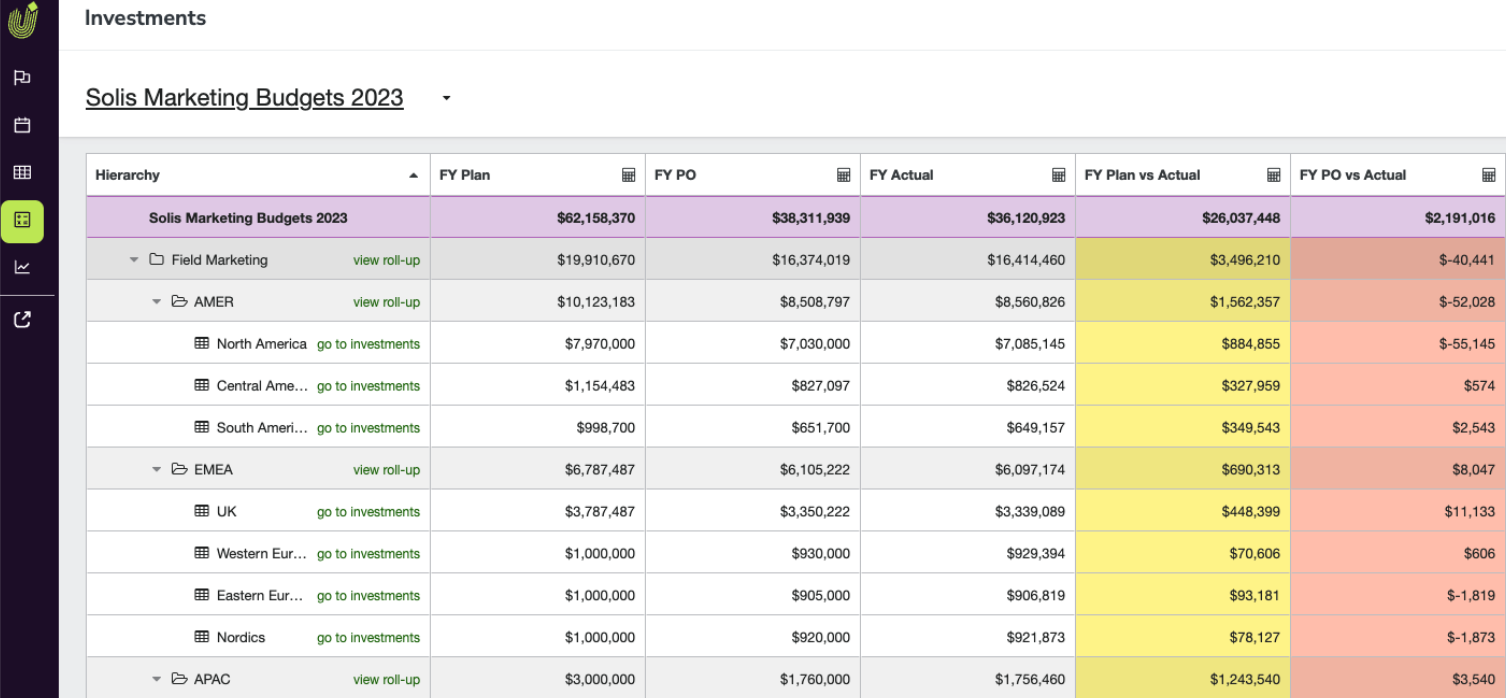
Task: Click the FY PO vs Actual header
Action: 1398,175
